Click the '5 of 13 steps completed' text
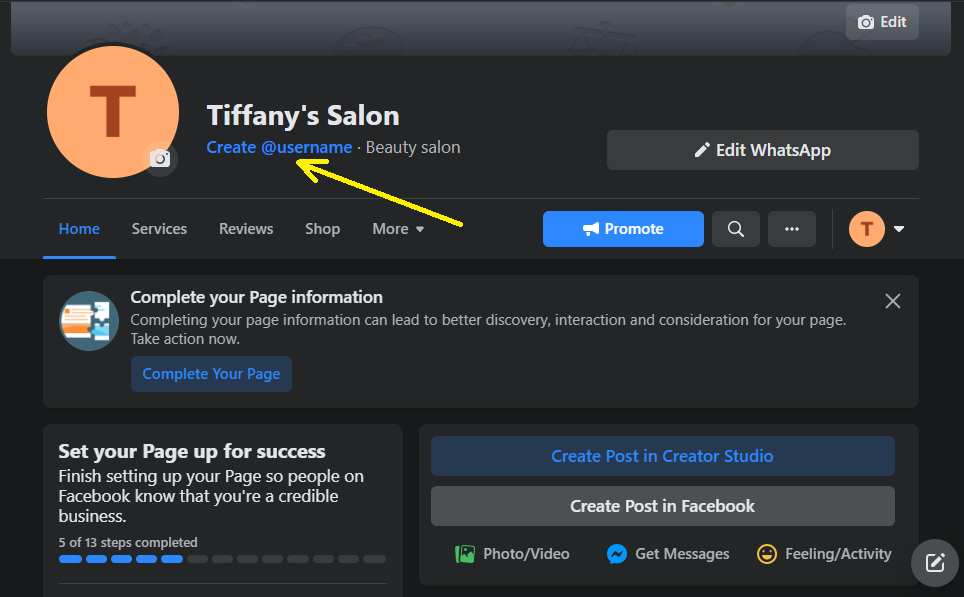The width and height of the screenshot is (964, 597). (128, 542)
